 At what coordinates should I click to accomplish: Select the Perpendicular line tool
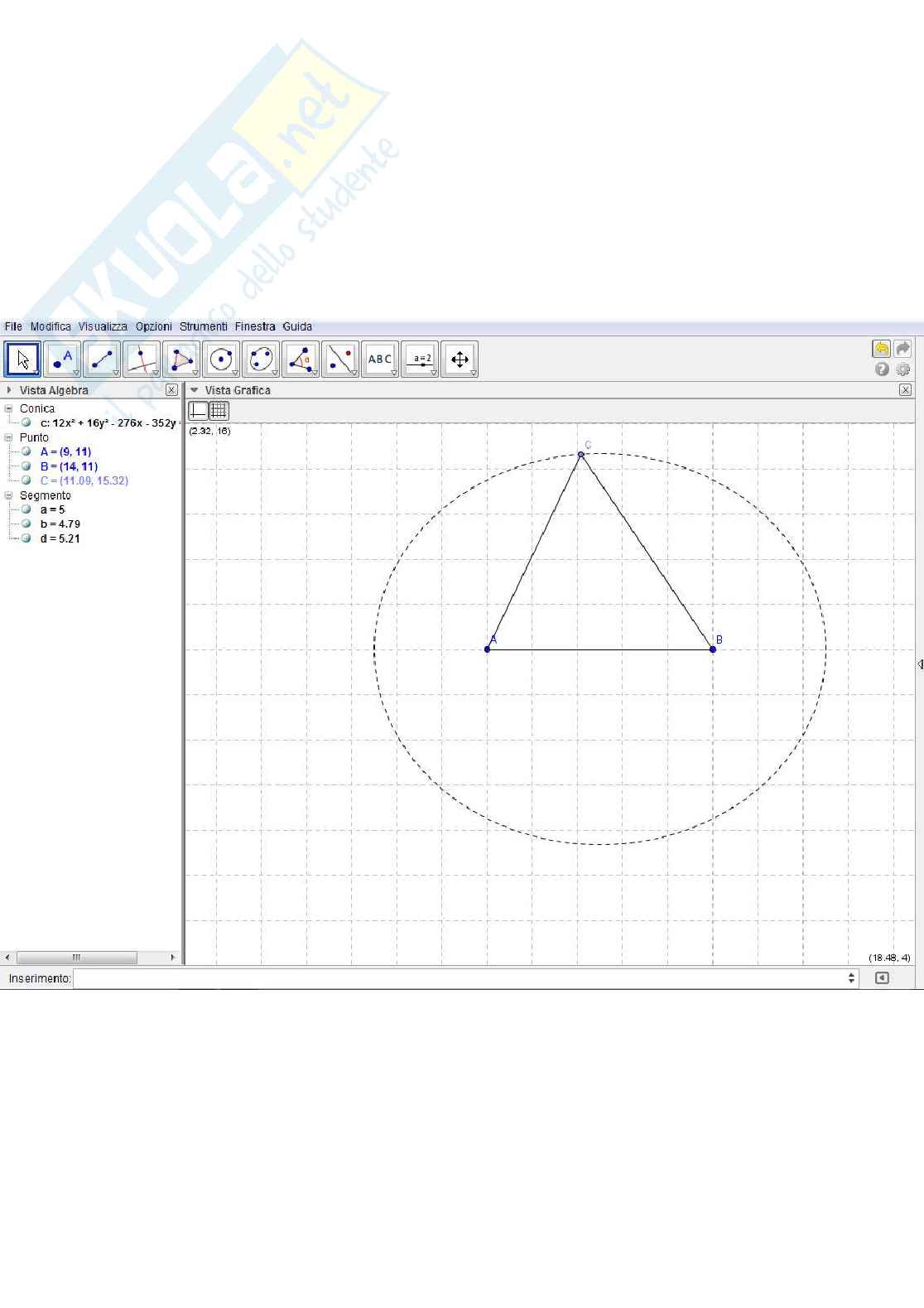click(x=142, y=360)
